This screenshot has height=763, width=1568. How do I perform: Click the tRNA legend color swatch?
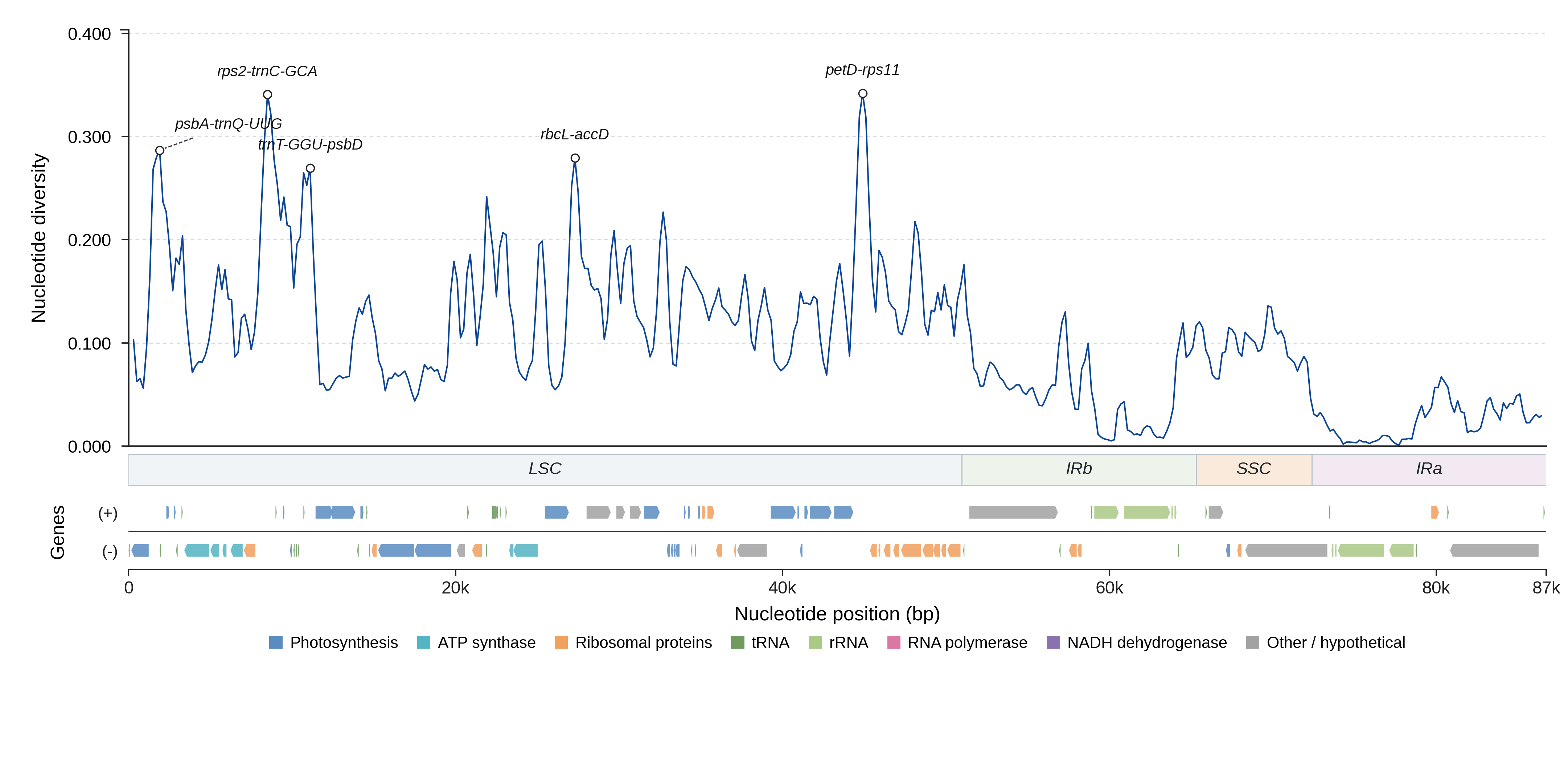click(x=737, y=642)
